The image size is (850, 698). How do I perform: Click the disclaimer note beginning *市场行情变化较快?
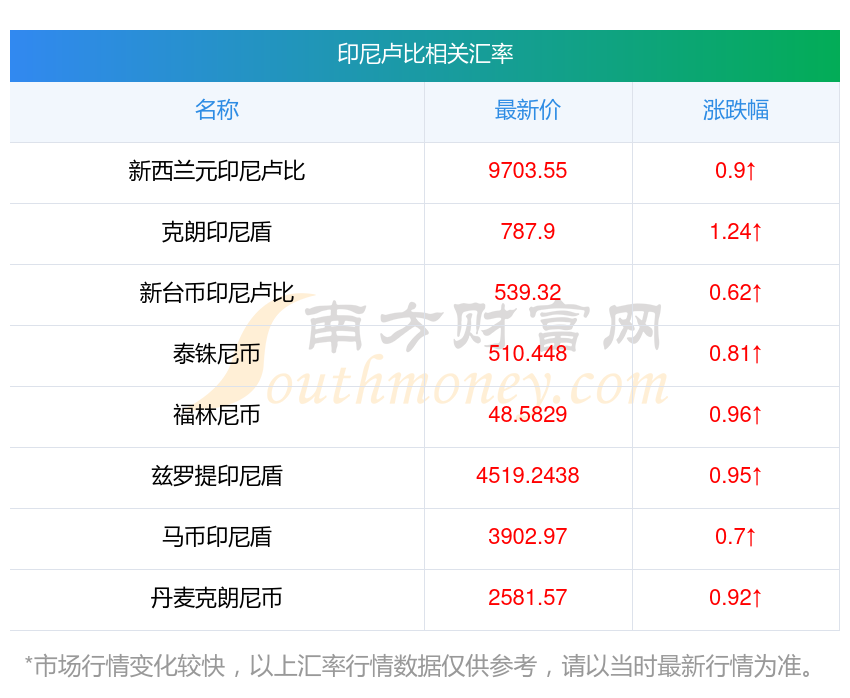[419, 666]
